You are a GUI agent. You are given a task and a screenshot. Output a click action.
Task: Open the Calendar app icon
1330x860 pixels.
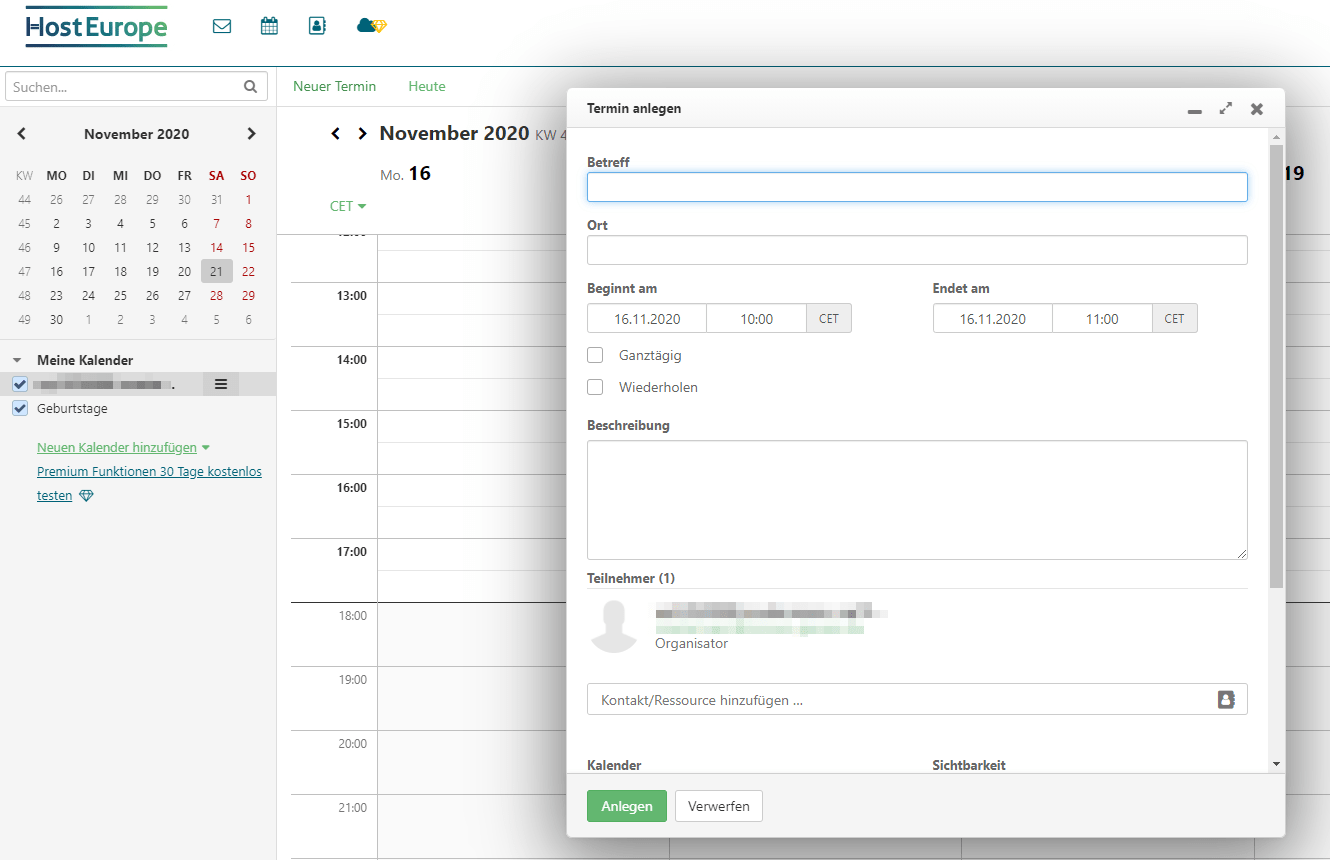(x=269, y=26)
